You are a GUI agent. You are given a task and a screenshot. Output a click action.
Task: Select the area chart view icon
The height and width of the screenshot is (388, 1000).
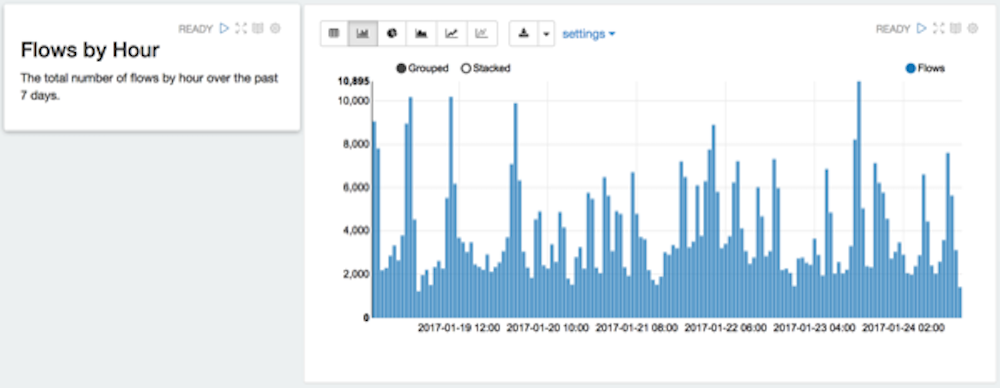(x=422, y=33)
